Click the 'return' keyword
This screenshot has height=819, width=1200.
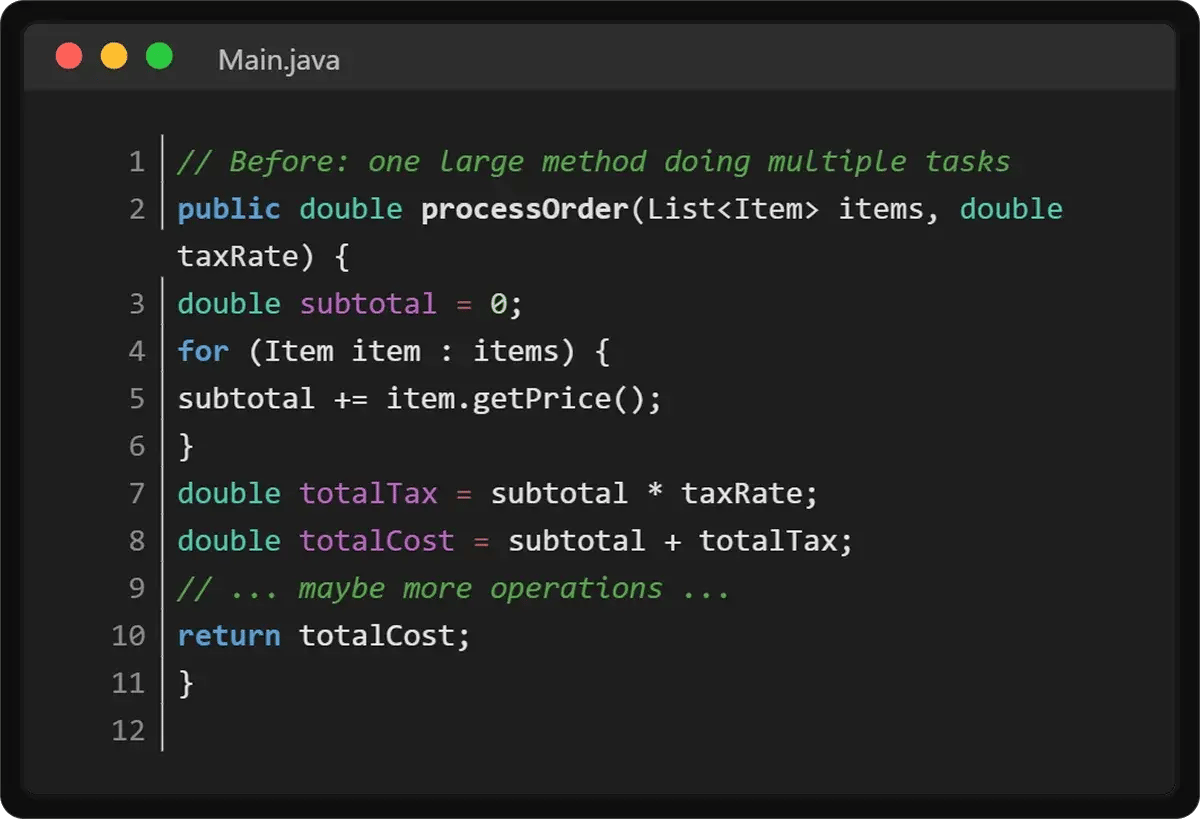click(229, 636)
